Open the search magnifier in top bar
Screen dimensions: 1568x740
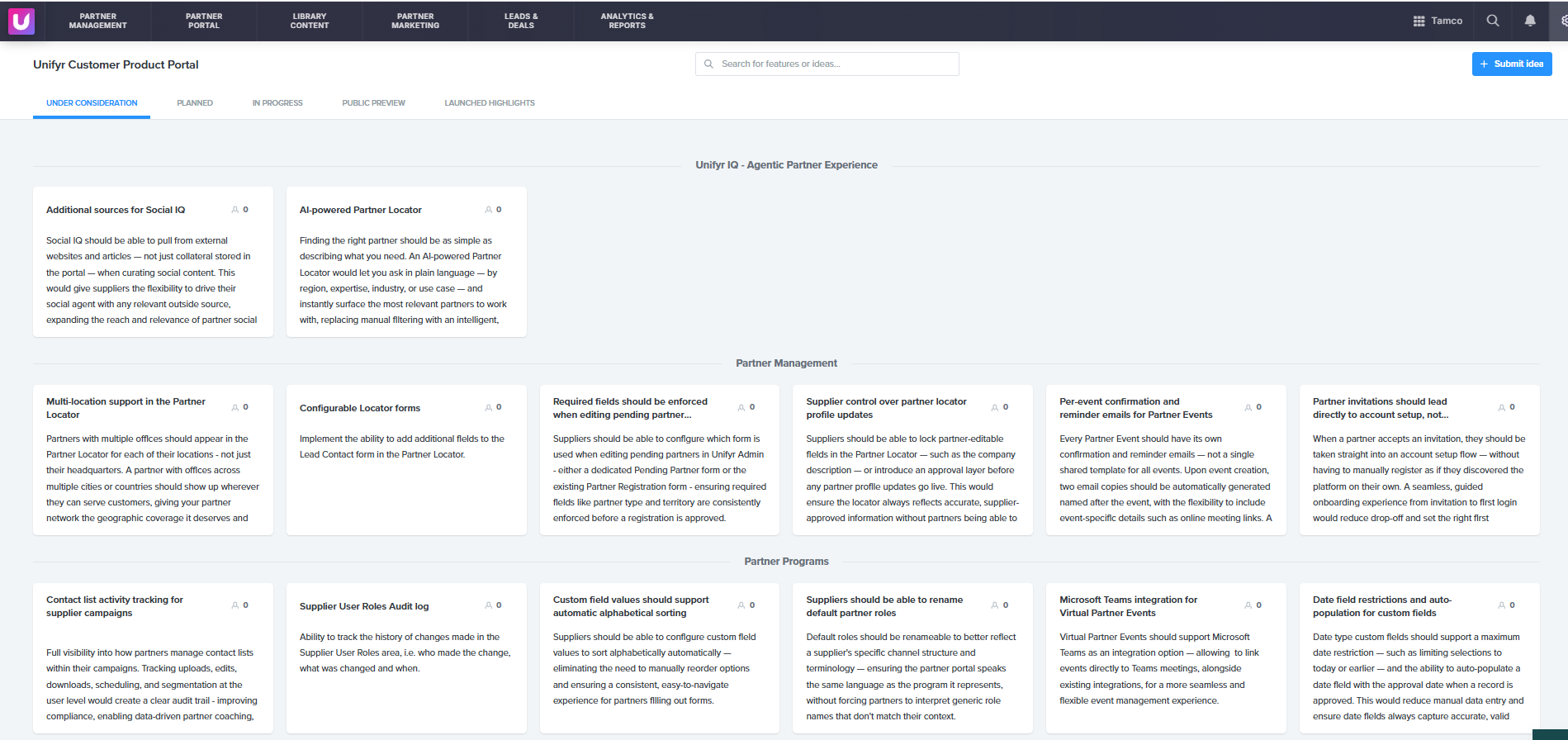click(x=1493, y=21)
